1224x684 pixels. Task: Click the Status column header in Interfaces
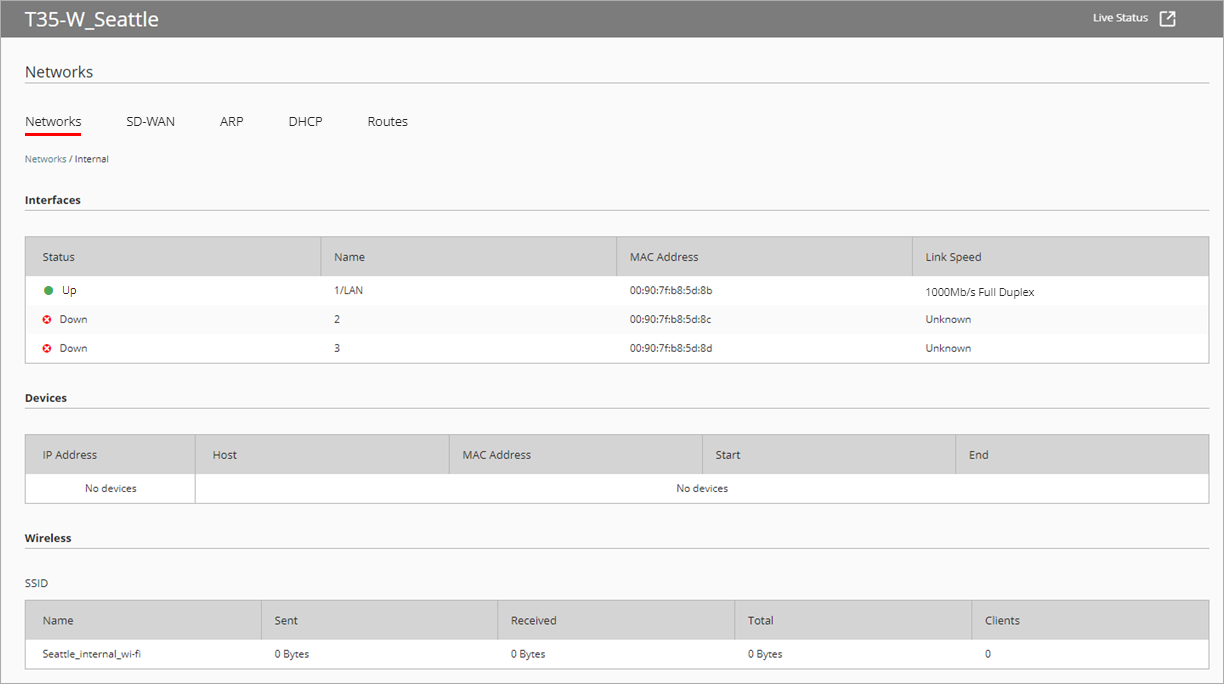click(x=58, y=256)
